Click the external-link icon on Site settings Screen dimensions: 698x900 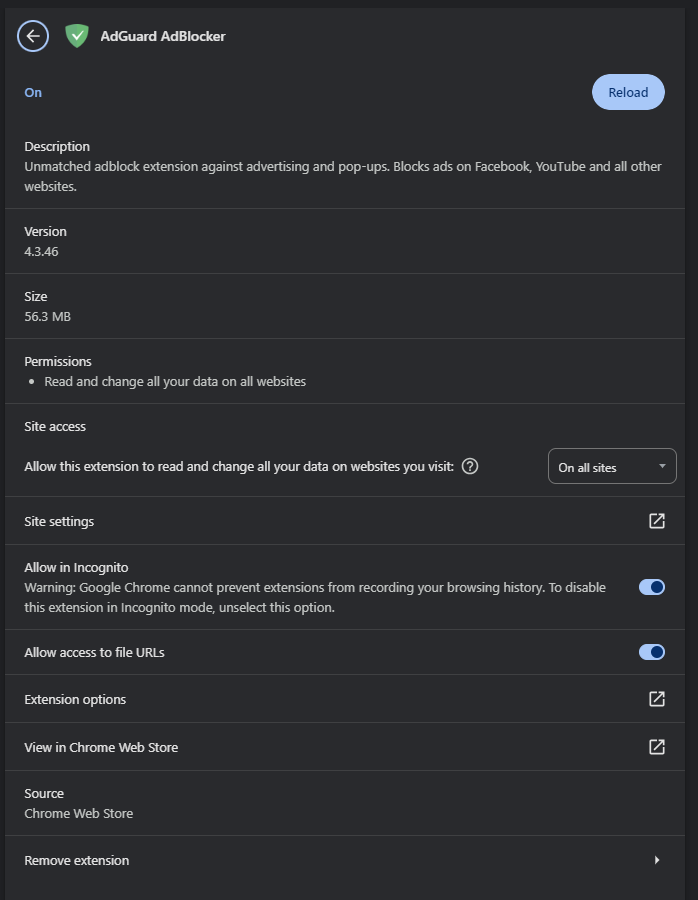[656, 521]
